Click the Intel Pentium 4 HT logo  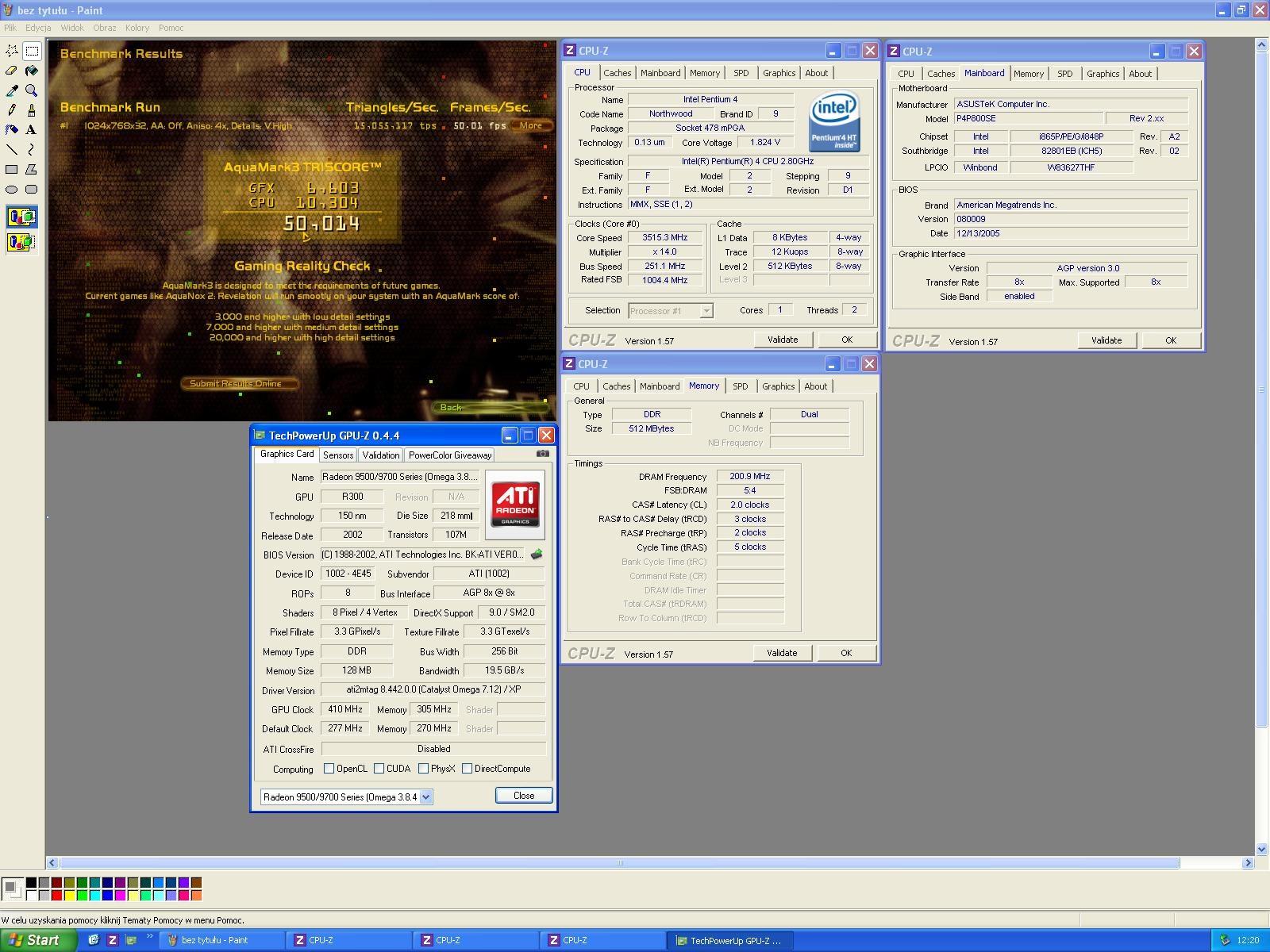[x=834, y=122]
